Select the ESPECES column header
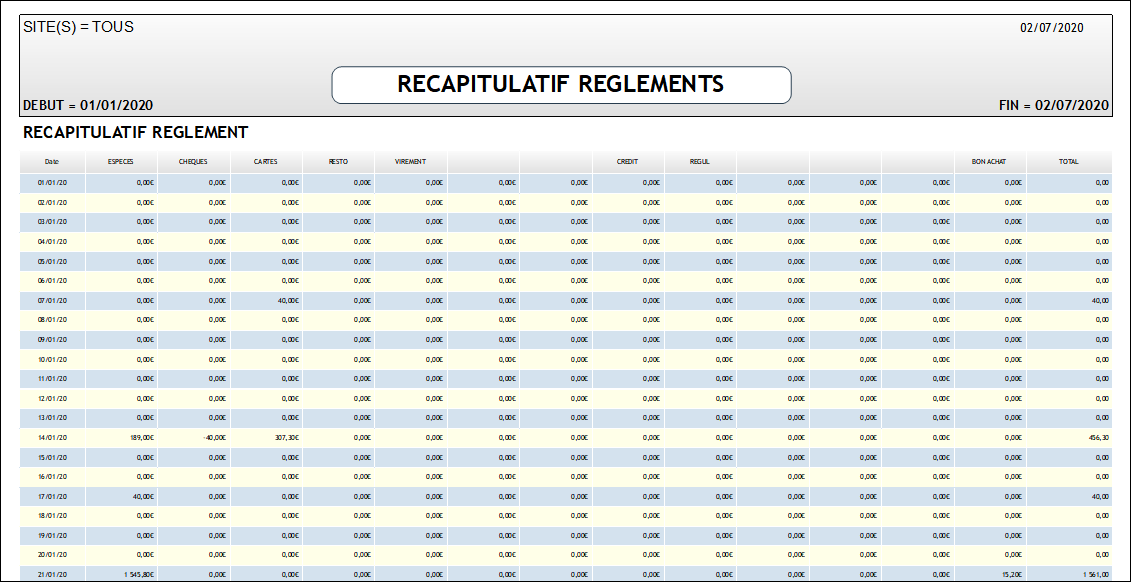The height and width of the screenshot is (582, 1131). [x=121, y=161]
